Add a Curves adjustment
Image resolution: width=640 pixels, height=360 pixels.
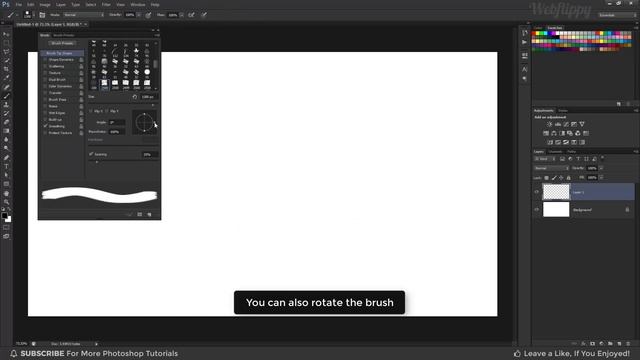(566, 124)
